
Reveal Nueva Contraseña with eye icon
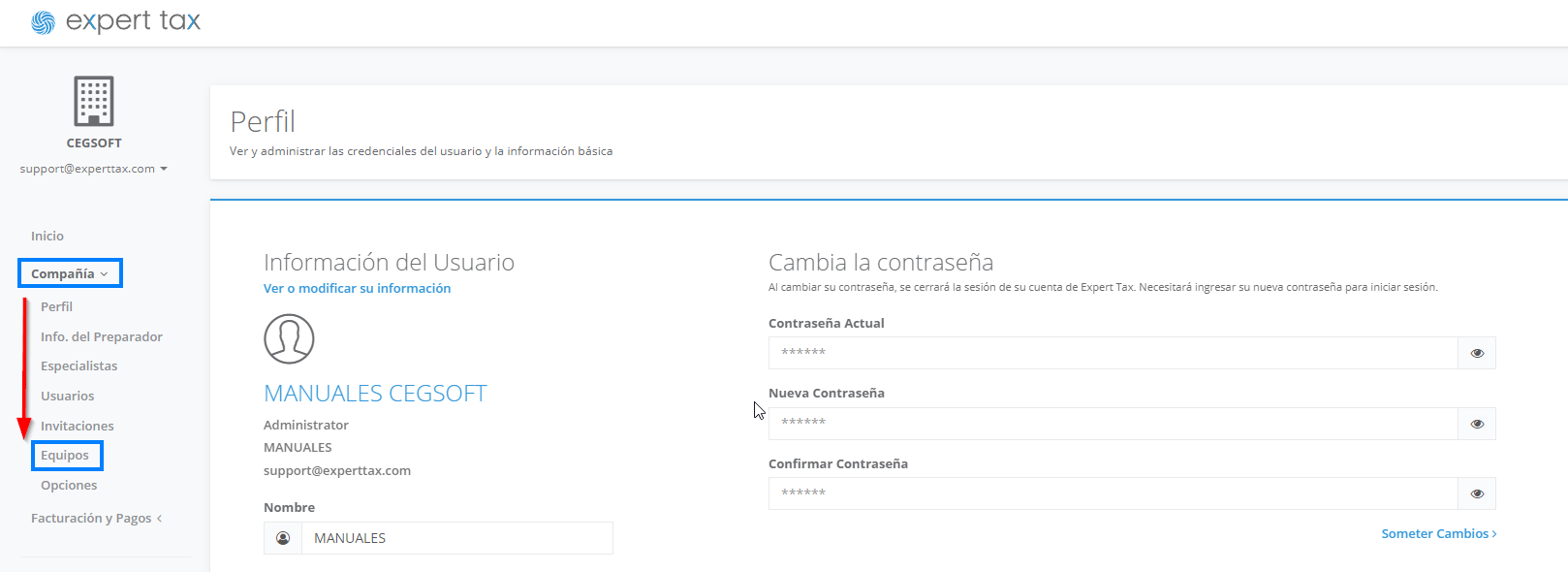[1477, 424]
